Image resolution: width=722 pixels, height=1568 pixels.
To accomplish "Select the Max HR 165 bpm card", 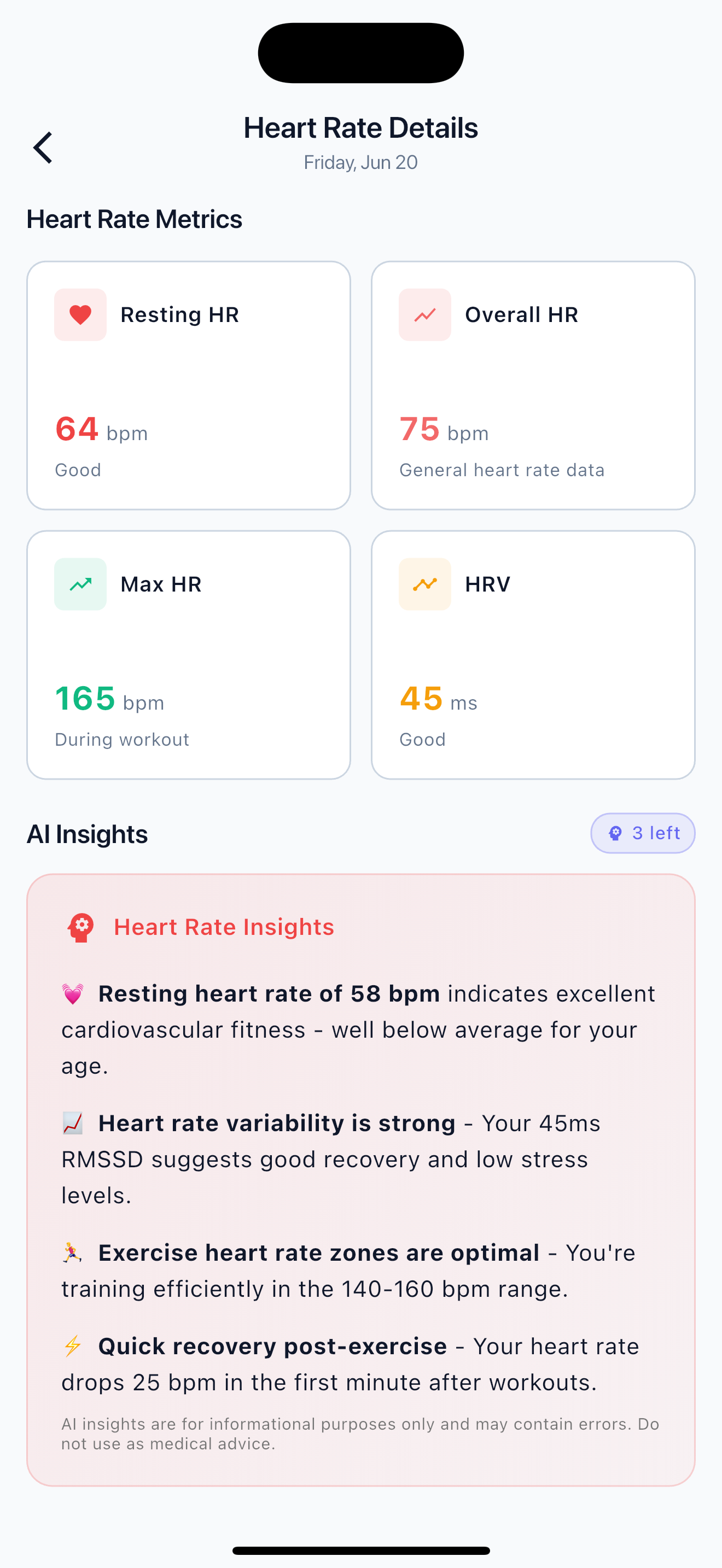I will point(189,655).
